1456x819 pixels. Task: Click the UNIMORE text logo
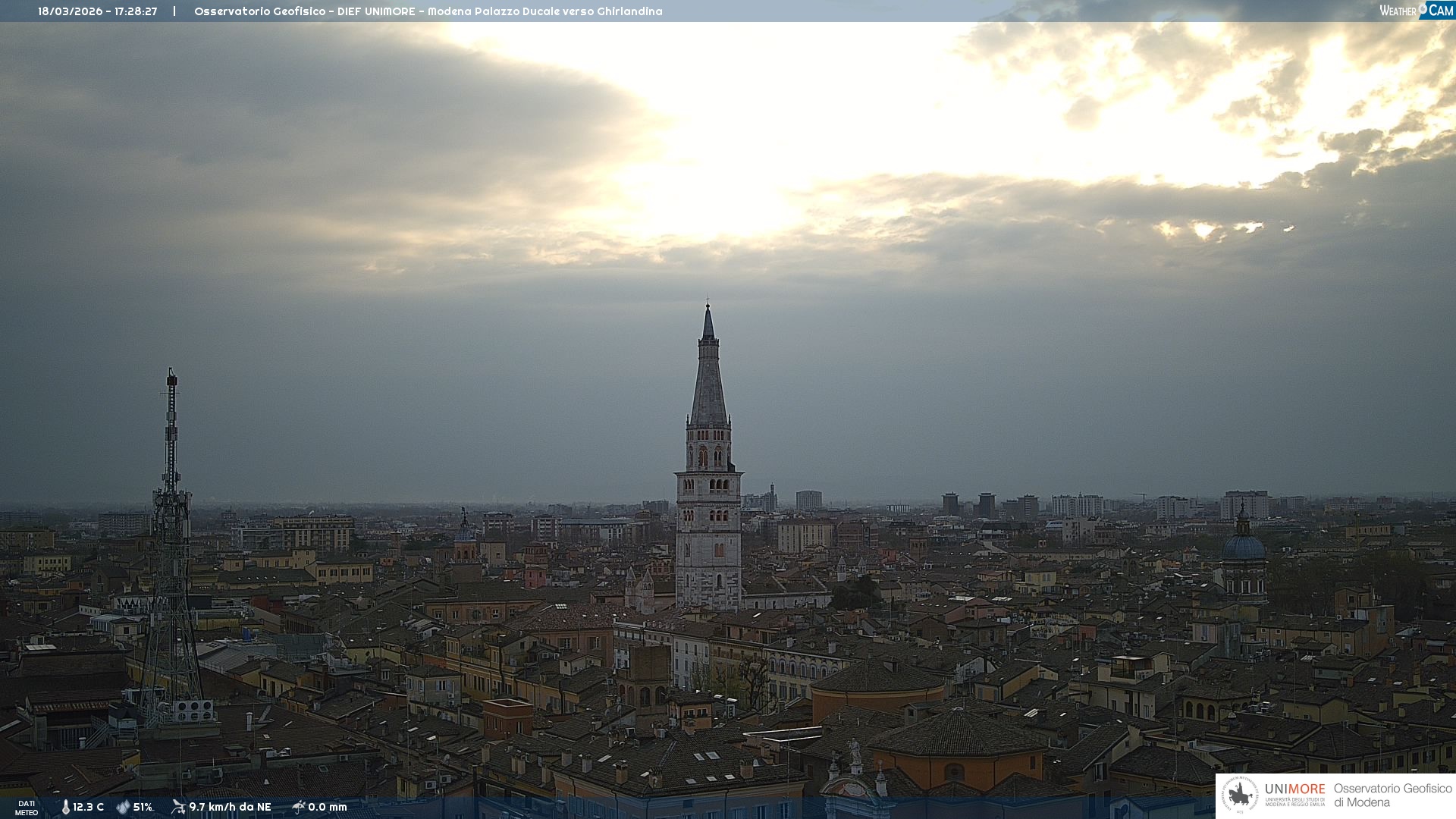coord(1294,789)
